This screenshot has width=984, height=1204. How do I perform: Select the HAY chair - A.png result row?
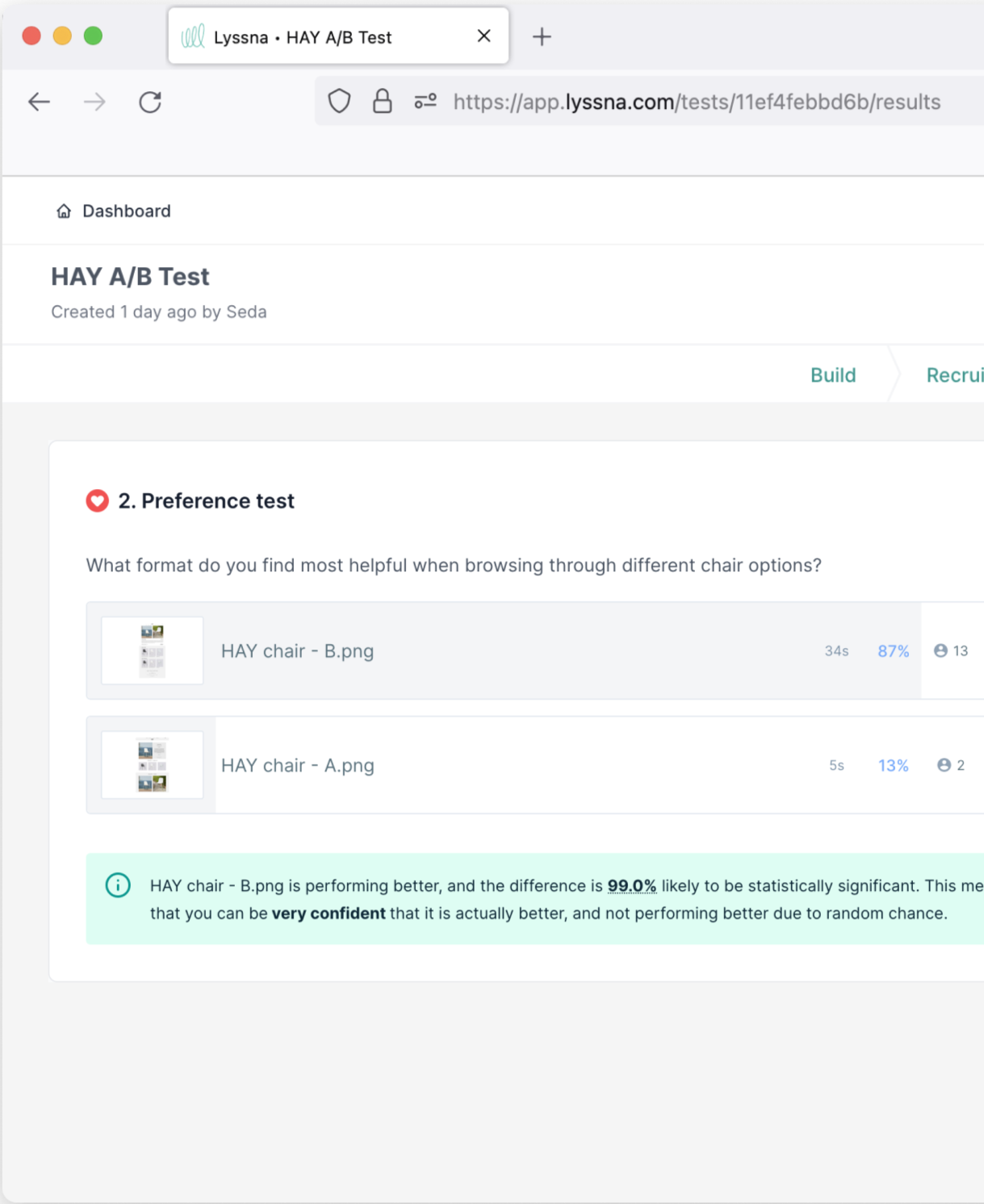coord(535,765)
